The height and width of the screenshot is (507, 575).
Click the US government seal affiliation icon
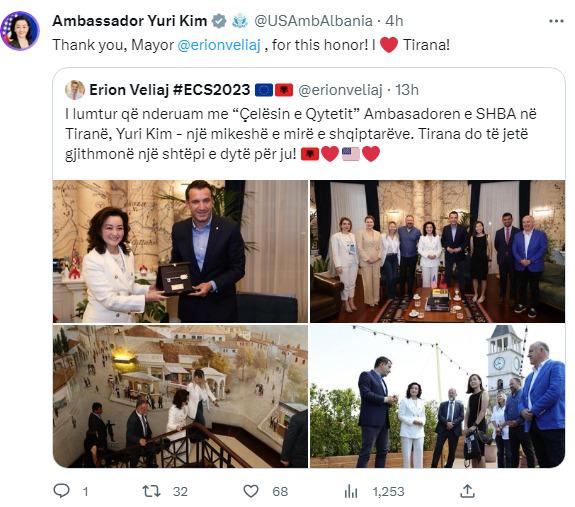click(240, 21)
